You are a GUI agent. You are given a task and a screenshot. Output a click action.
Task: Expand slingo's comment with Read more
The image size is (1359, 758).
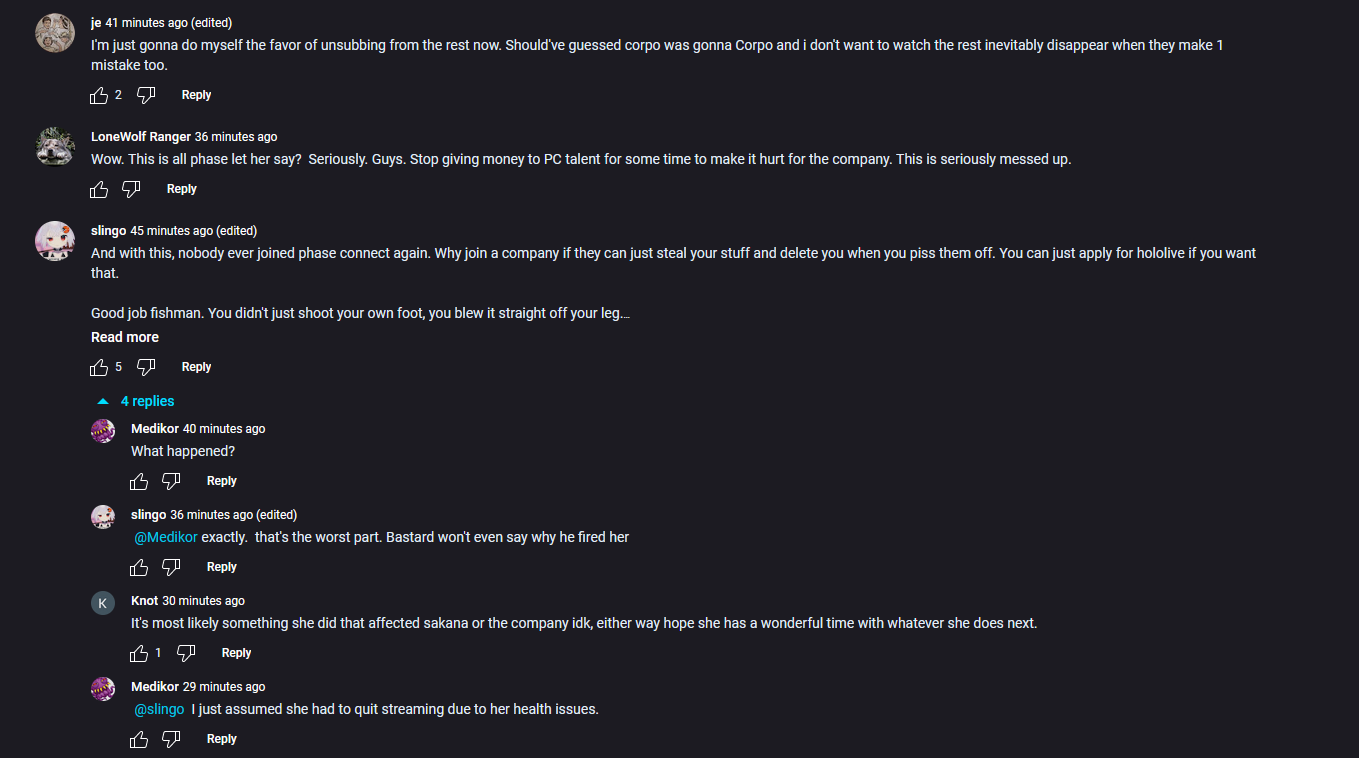(125, 337)
